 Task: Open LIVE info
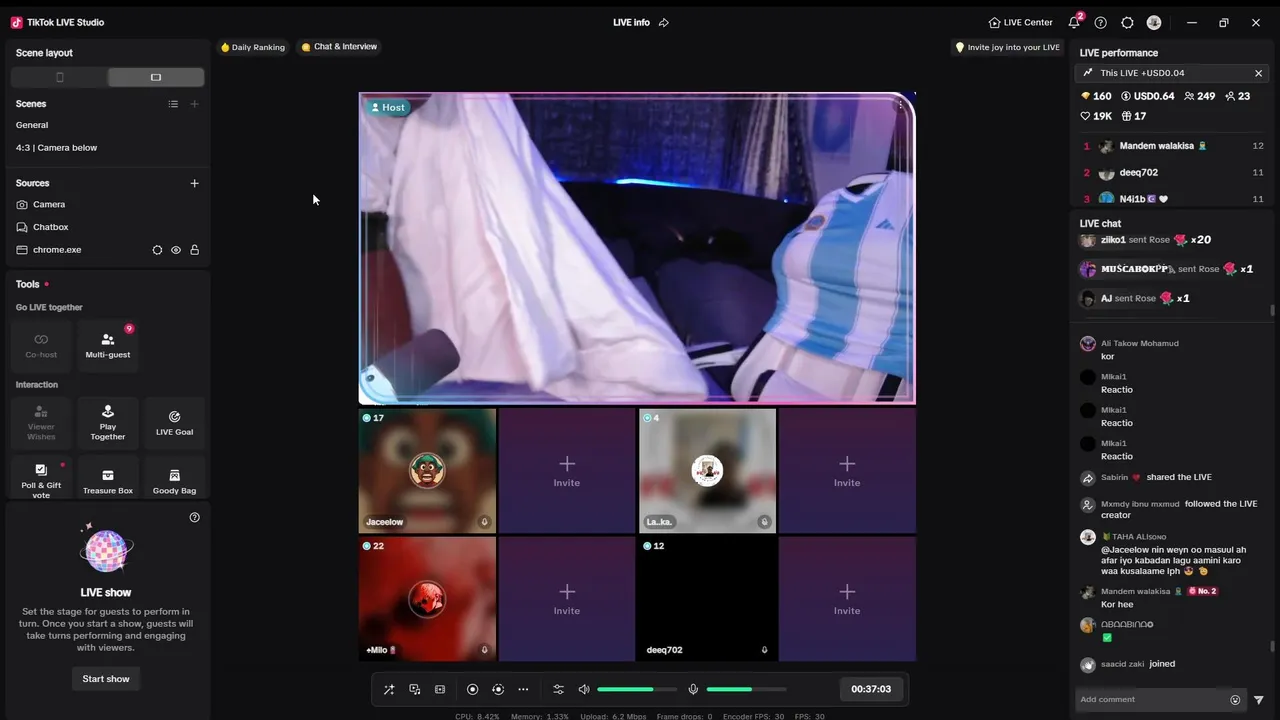click(631, 22)
